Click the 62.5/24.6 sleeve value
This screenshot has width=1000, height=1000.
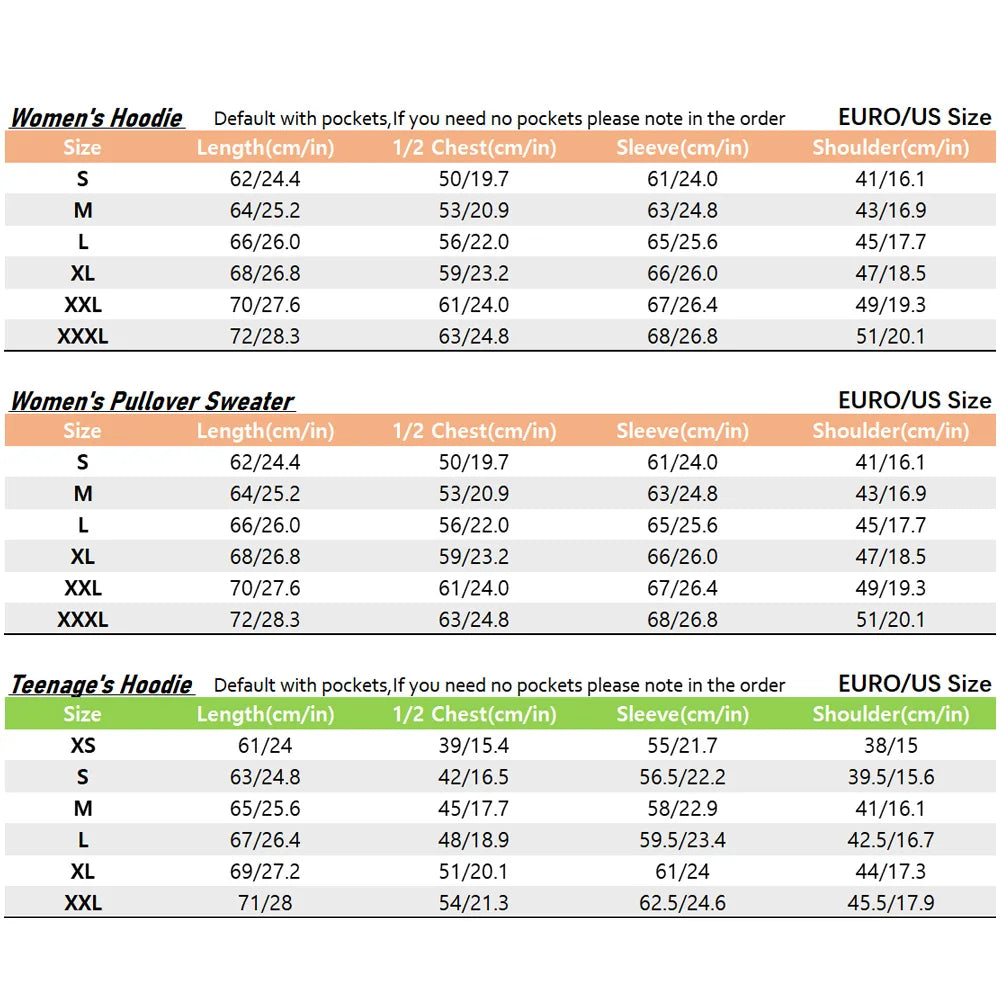pyautogui.click(x=682, y=903)
